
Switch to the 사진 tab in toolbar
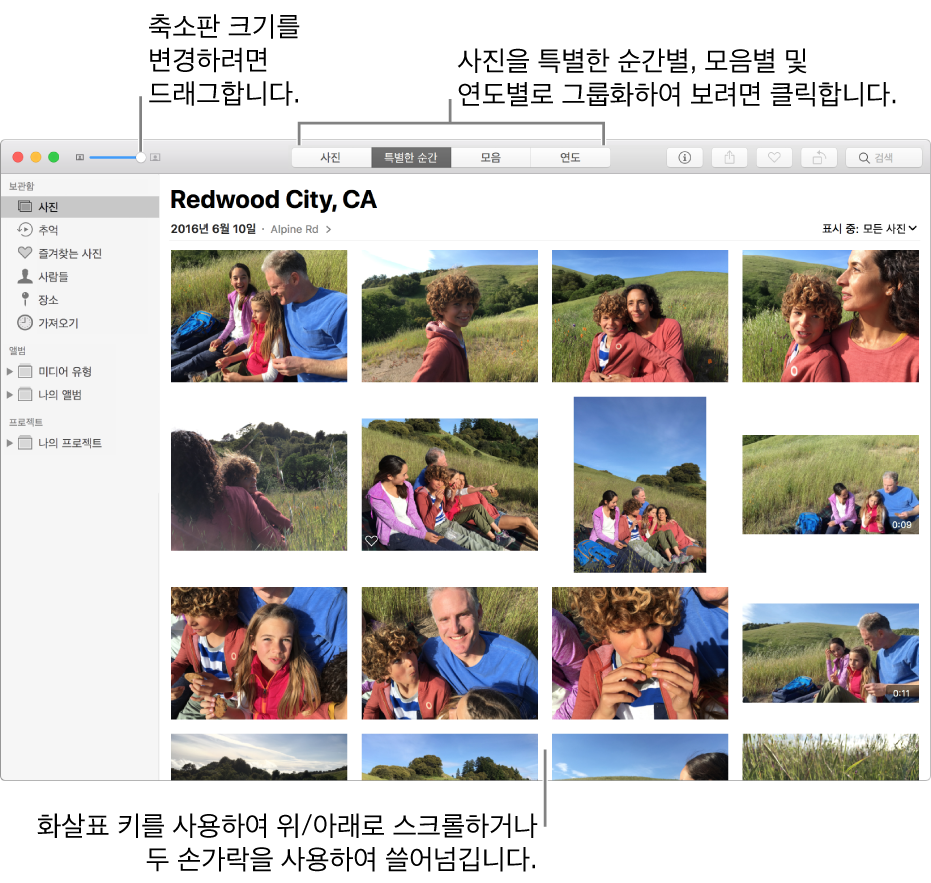(x=331, y=157)
